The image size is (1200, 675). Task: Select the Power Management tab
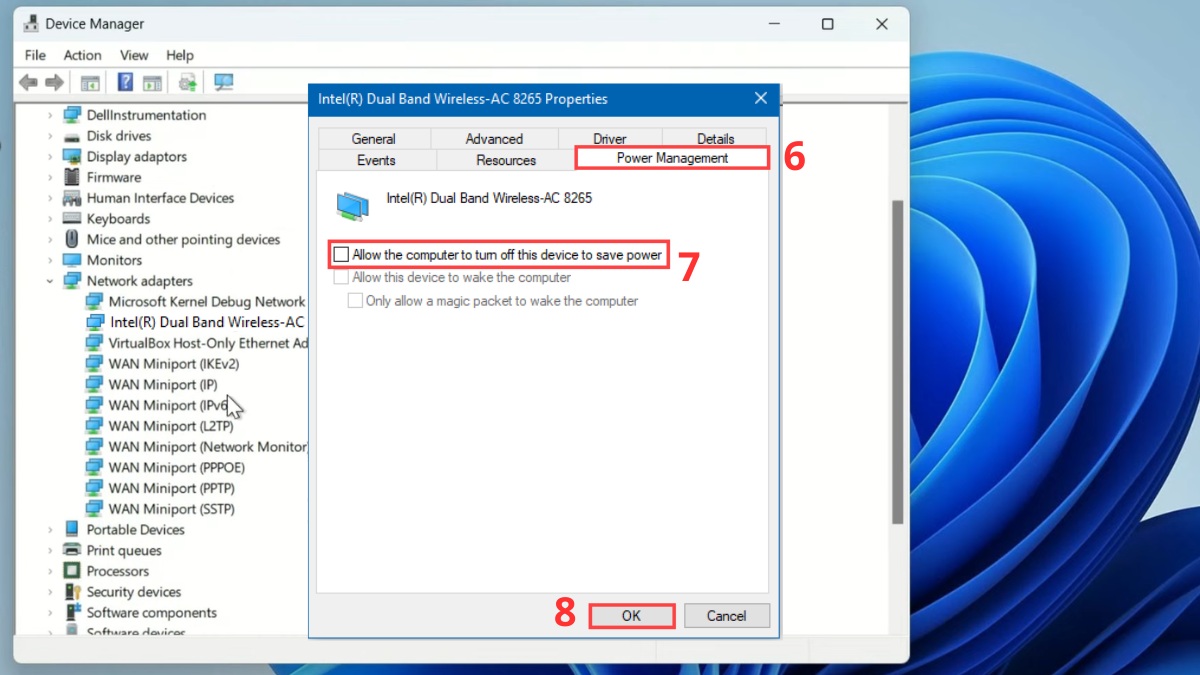(672, 158)
